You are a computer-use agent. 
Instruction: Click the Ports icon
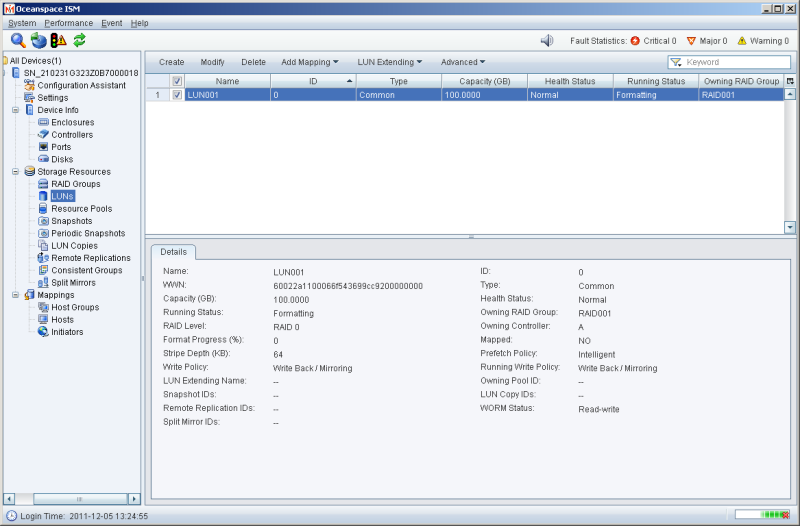tap(43, 147)
